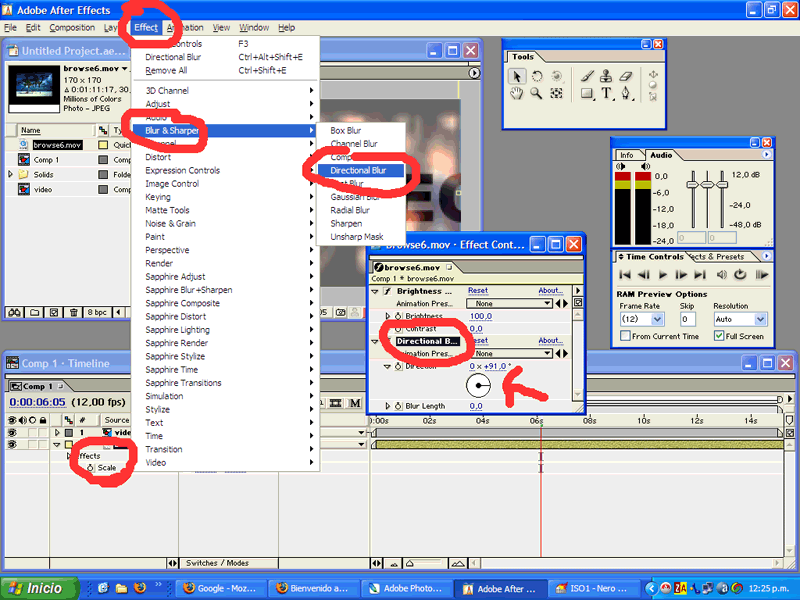Hide layer 1 video eye icon
Screen dimensions: 800x600
[x=12, y=433]
